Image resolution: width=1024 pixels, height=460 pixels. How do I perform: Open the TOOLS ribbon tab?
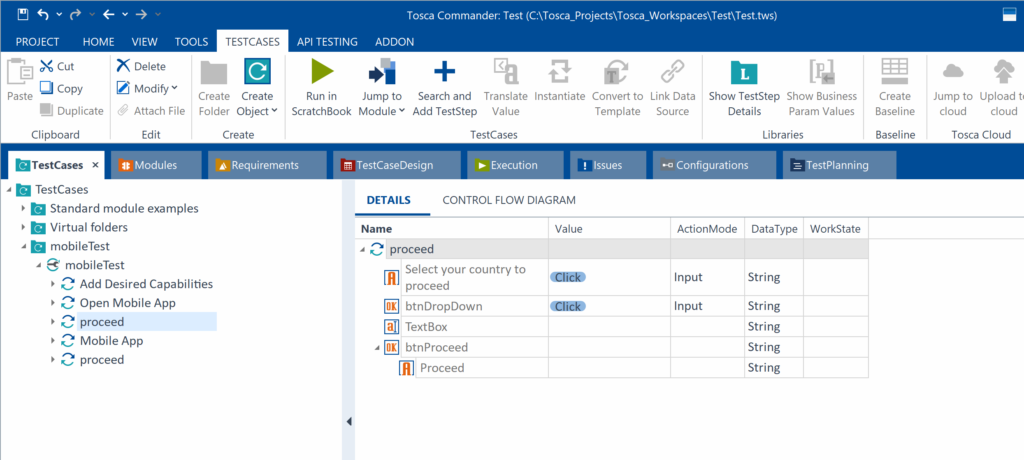pyautogui.click(x=191, y=42)
